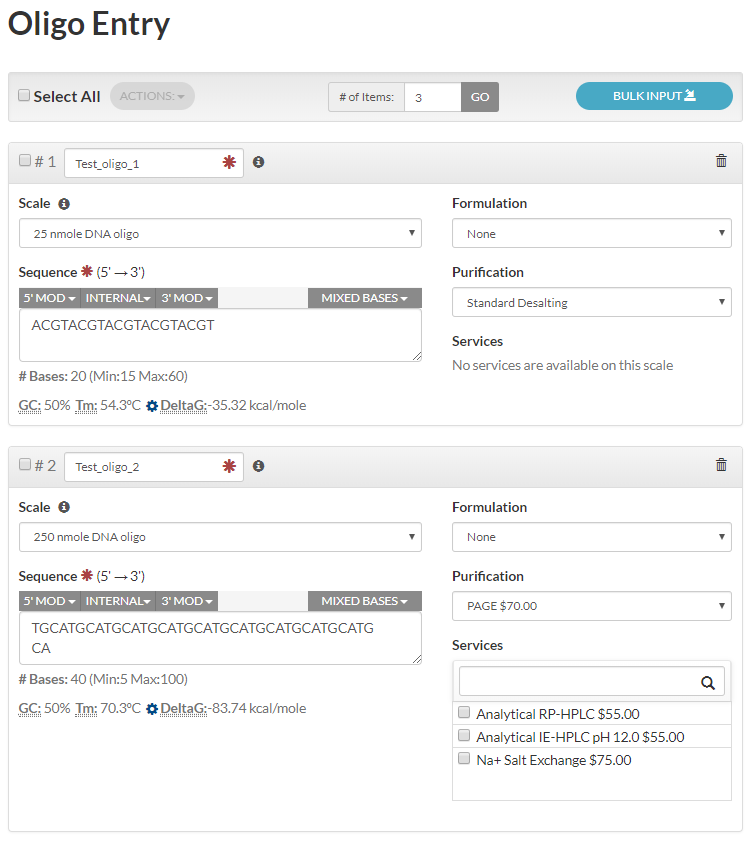
Task: Click Tm link in oligo #1
Action: tap(86, 406)
